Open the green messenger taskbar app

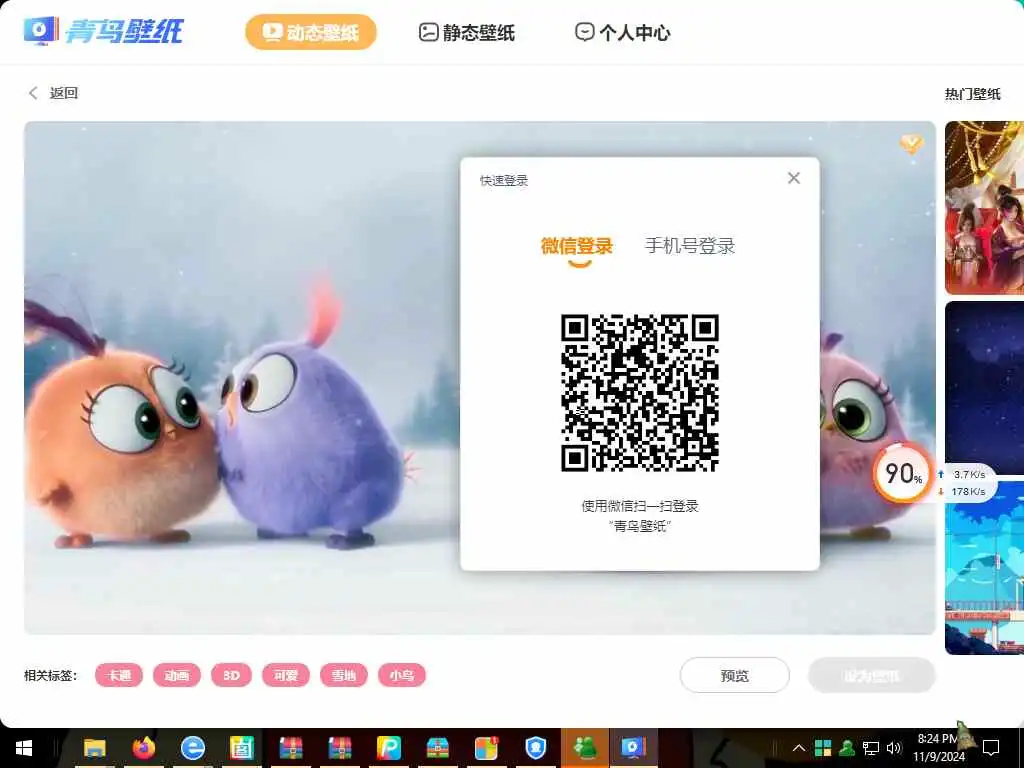(x=585, y=748)
